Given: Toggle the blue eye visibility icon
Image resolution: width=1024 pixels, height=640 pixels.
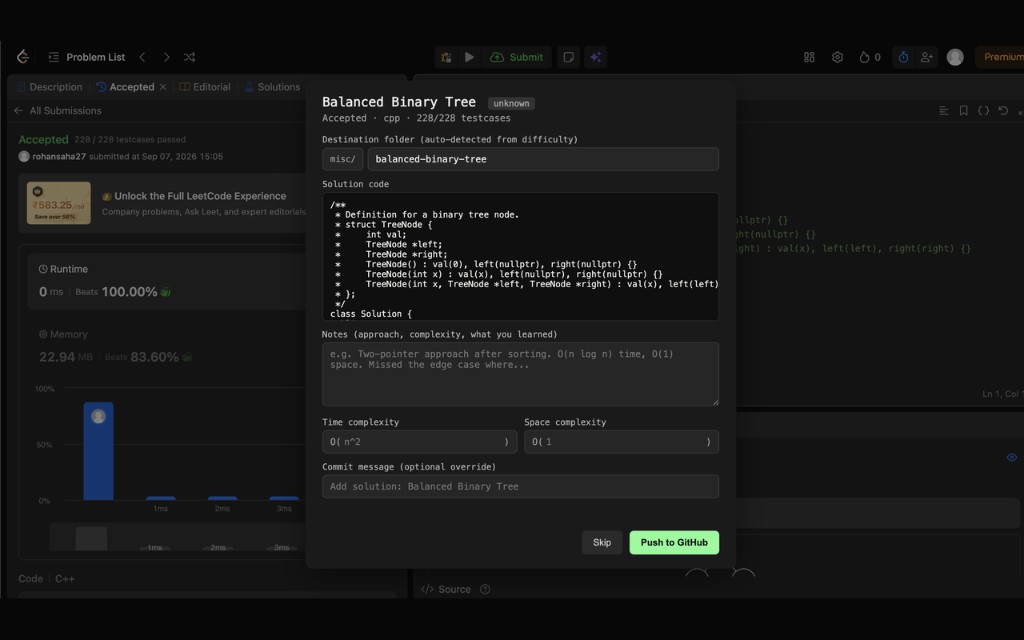Looking at the screenshot, I should (1012, 458).
